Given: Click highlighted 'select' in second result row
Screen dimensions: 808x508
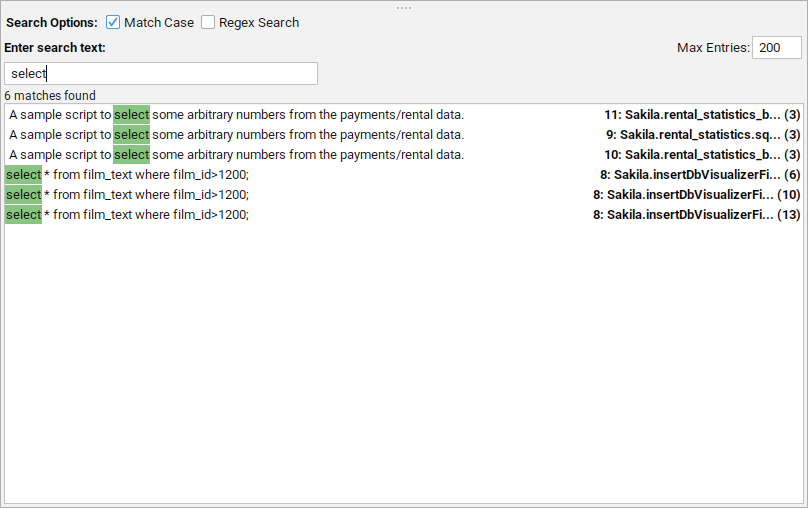Looking at the screenshot, I should coord(131,135).
